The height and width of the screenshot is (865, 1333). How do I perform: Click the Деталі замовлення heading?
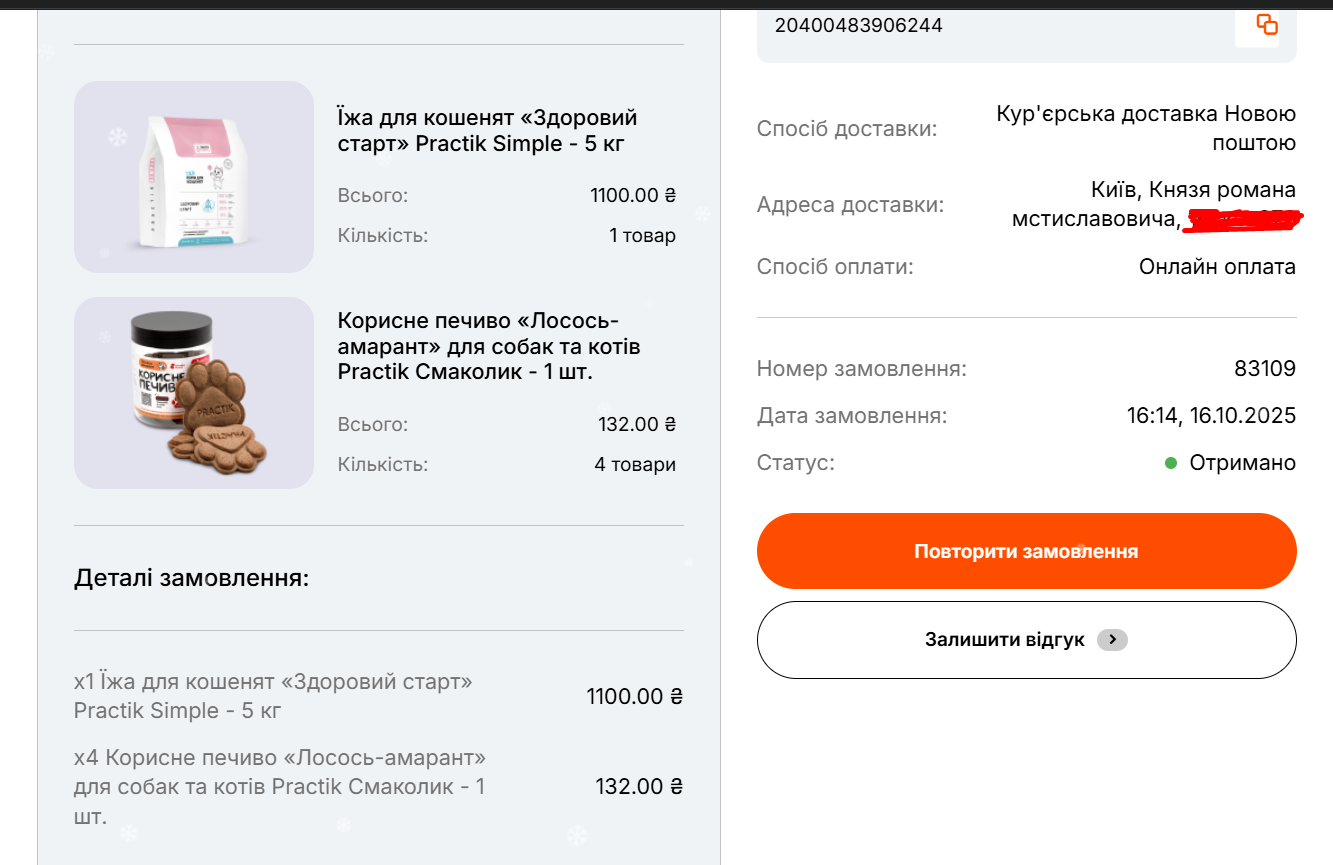pyautogui.click(x=191, y=578)
